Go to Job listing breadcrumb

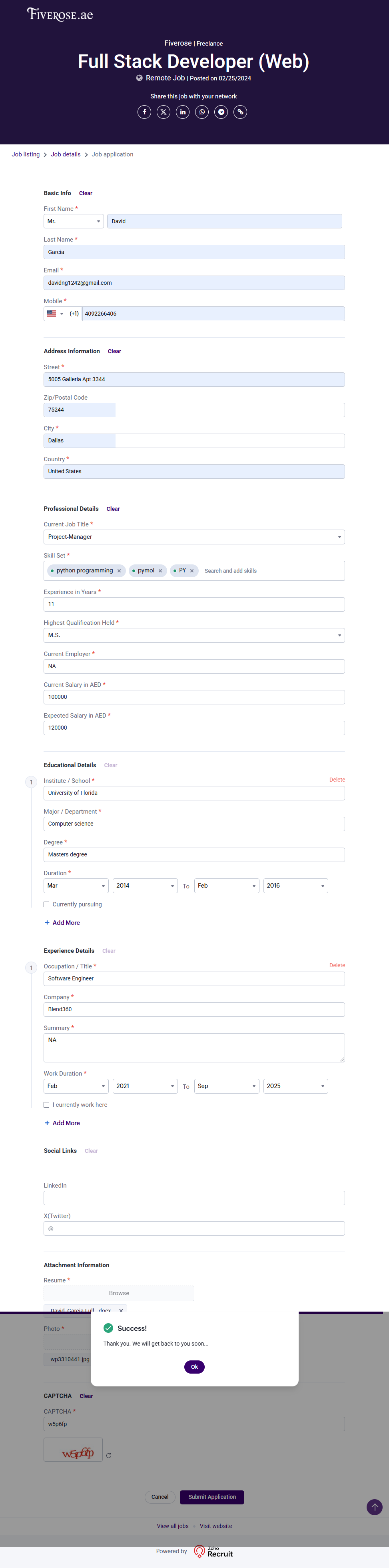point(26,155)
